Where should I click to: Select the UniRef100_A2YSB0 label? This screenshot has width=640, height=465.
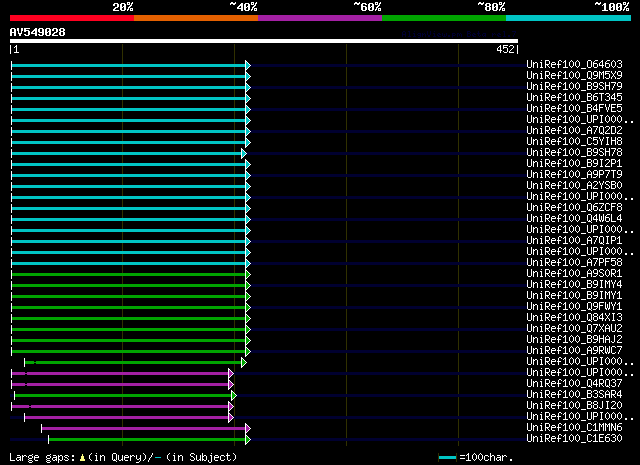pos(574,185)
